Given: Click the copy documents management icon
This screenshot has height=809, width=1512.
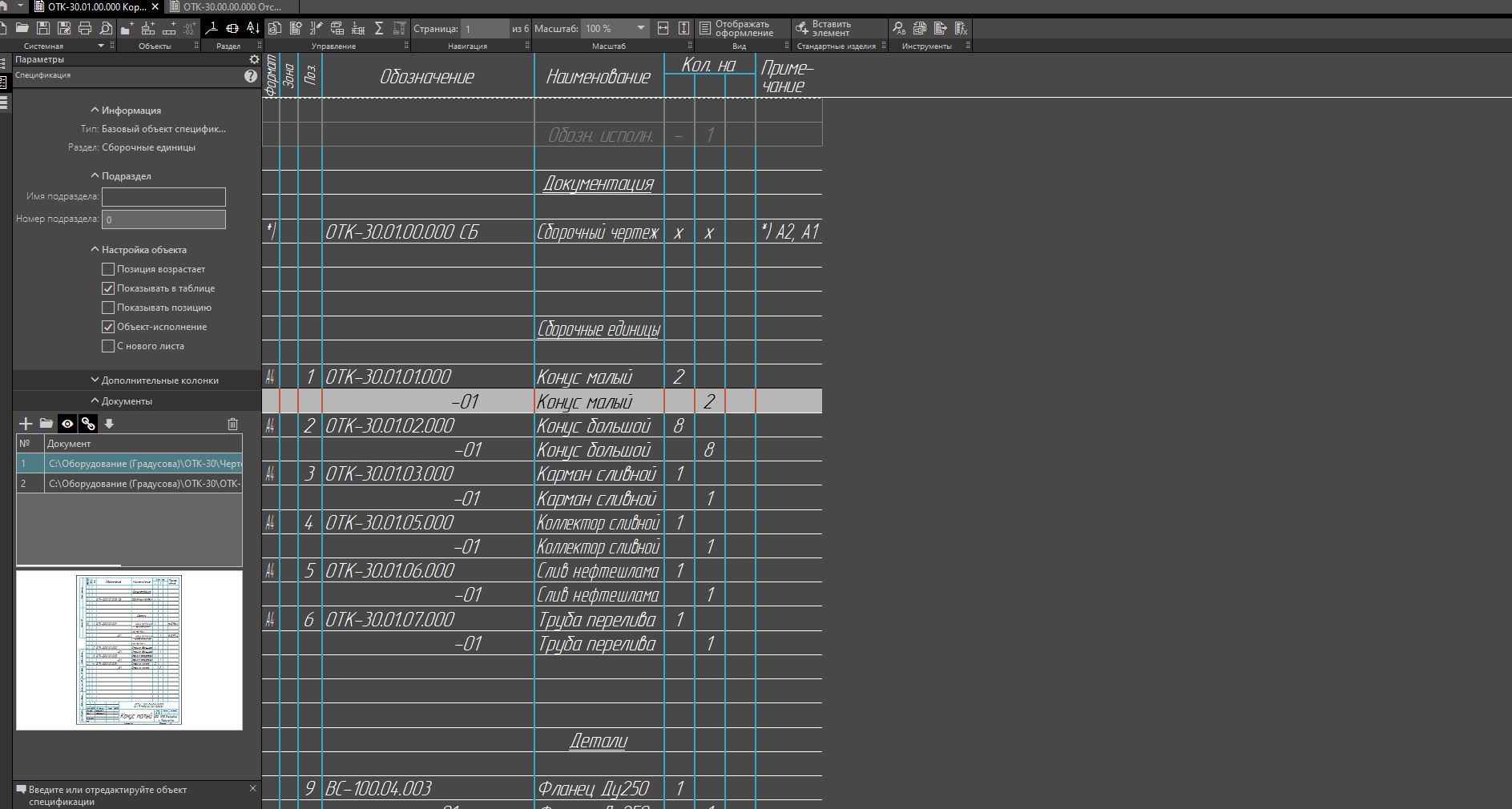Looking at the screenshot, I should [x=275, y=28].
